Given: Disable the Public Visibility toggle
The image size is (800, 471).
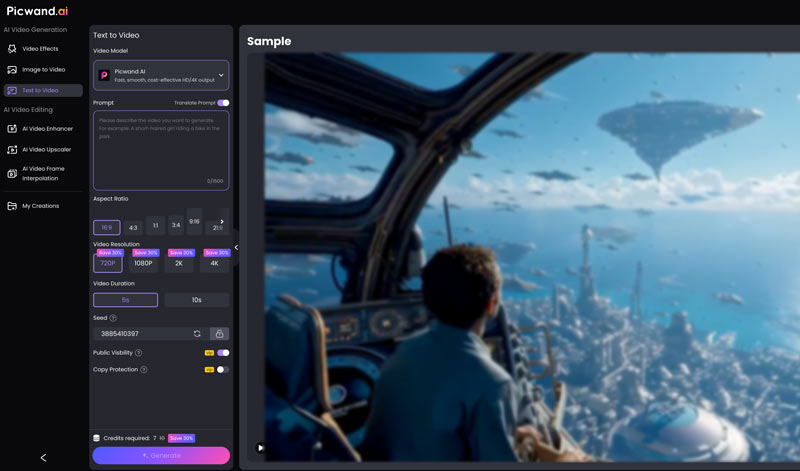Looking at the screenshot, I should click(x=223, y=353).
